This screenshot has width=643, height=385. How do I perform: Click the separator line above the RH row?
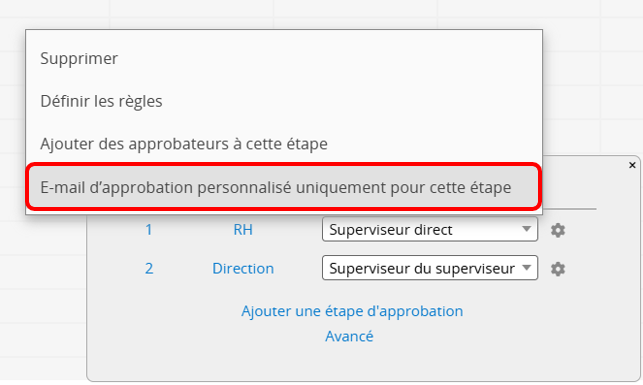[x=568, y=209]
